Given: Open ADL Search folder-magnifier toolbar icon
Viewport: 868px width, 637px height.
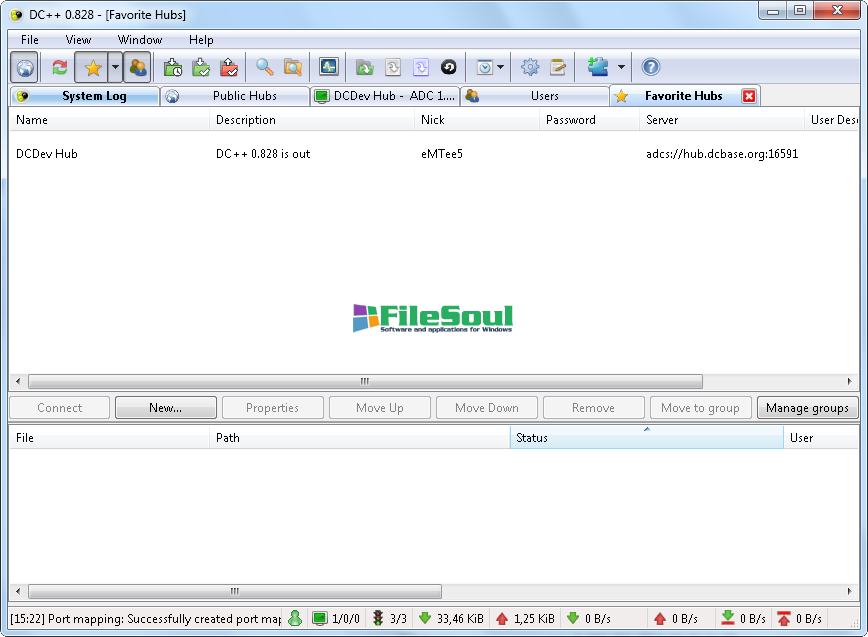Looking at the screenshot, I should tap(292, 68).
